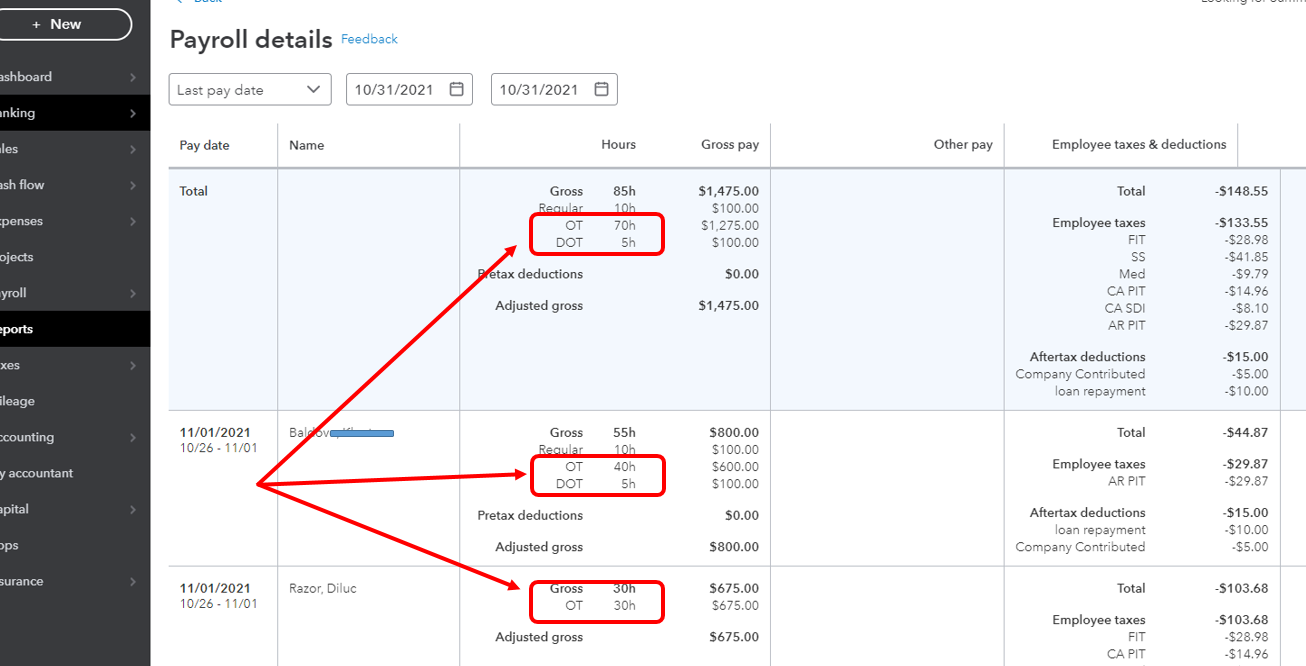The image size is (1306, 666).
Task: Open Cash flow in the sidebar
Action: tap(22, 185)
